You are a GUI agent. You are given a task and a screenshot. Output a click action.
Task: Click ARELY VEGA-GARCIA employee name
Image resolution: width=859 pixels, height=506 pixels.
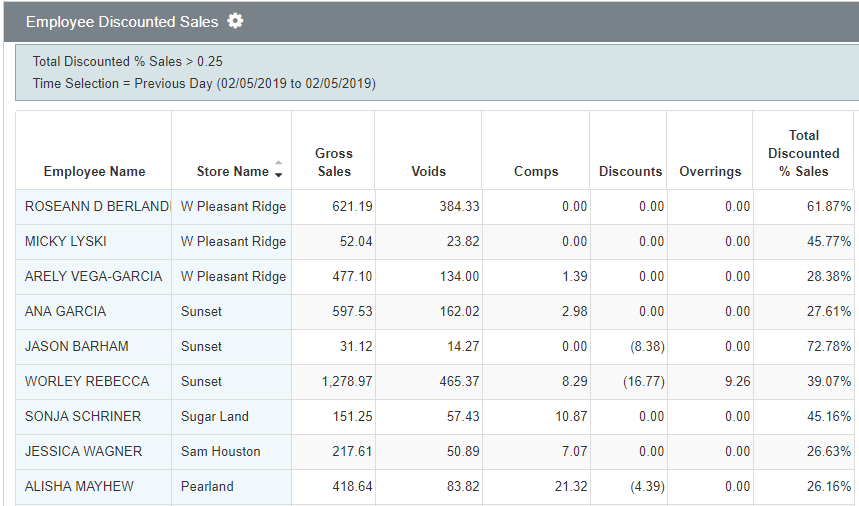point(93,276)
